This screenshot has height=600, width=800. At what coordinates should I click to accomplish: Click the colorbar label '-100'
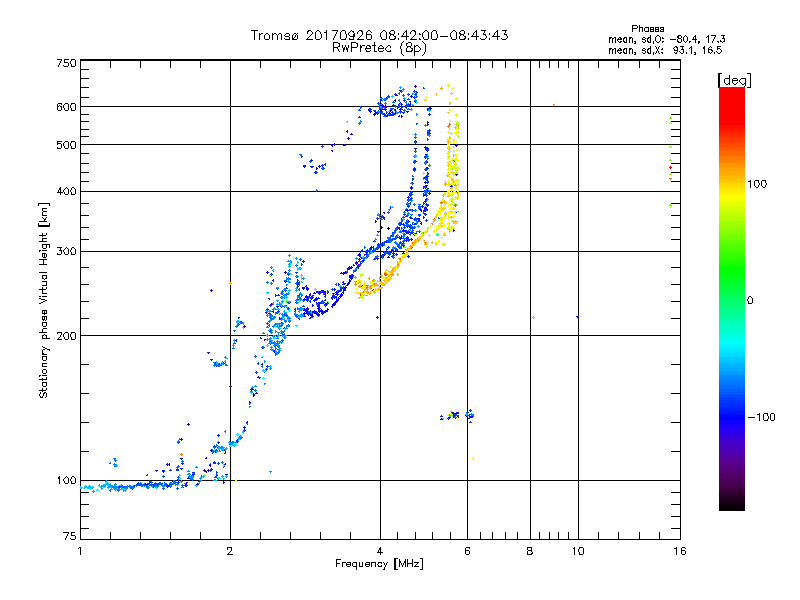pos(761,417)
